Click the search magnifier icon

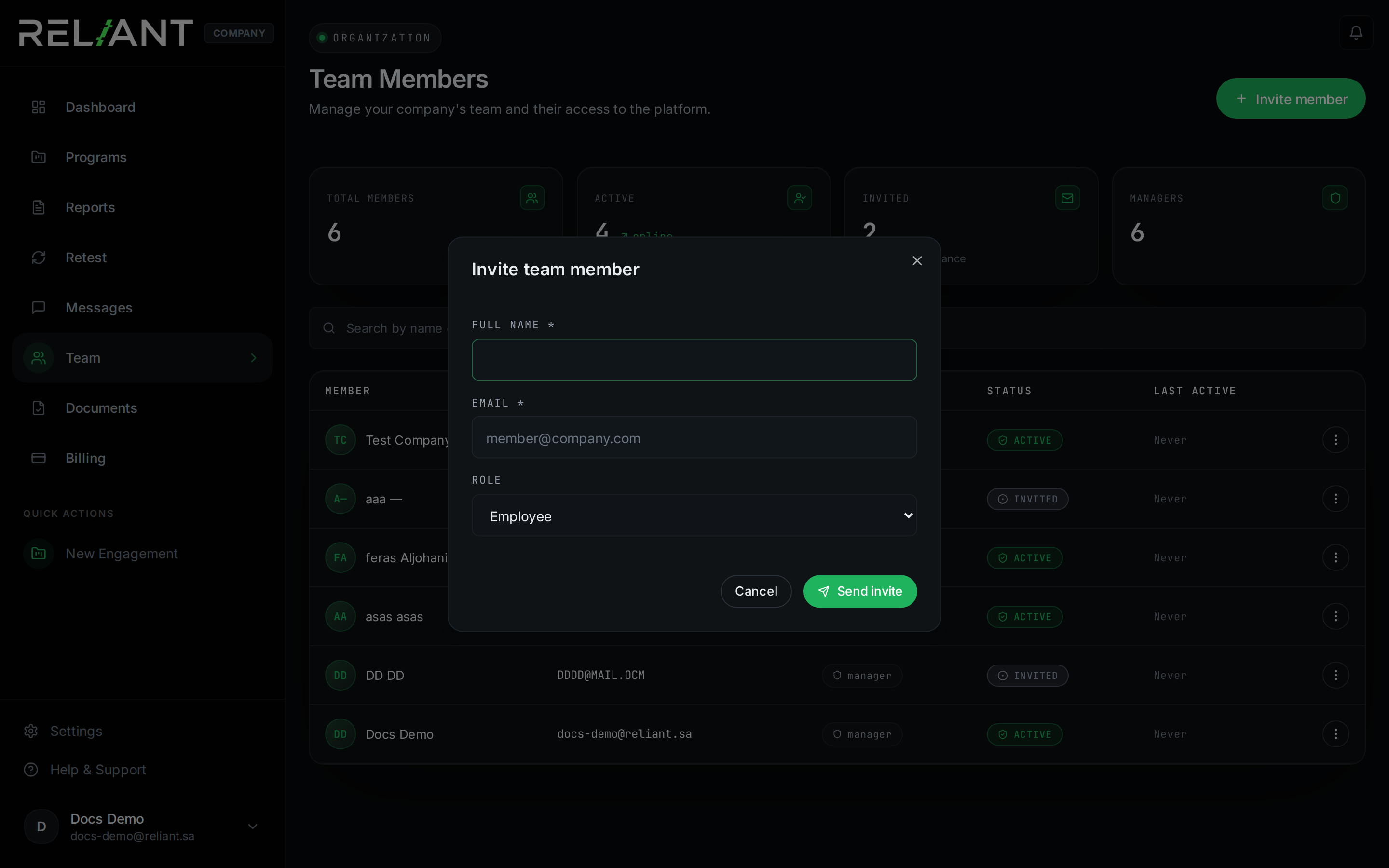click(x=329, y=328)
